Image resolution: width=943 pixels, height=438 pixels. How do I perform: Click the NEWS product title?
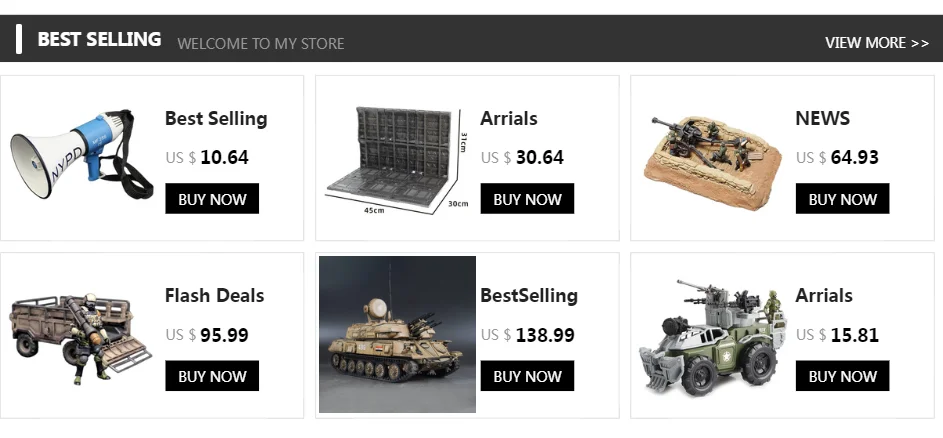[822, 118]
